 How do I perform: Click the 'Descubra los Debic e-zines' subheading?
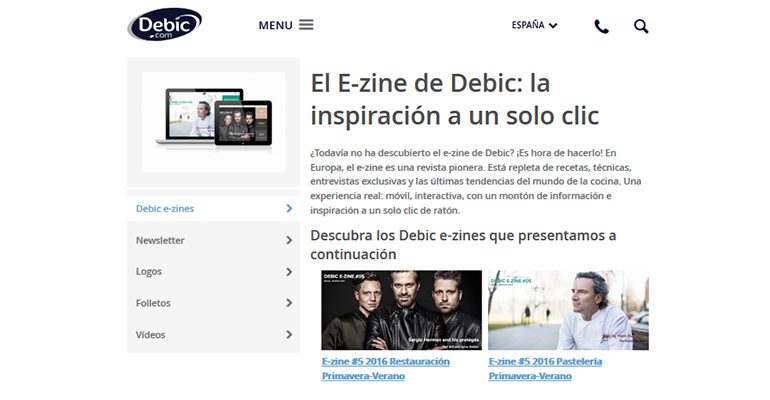[463, 244]
